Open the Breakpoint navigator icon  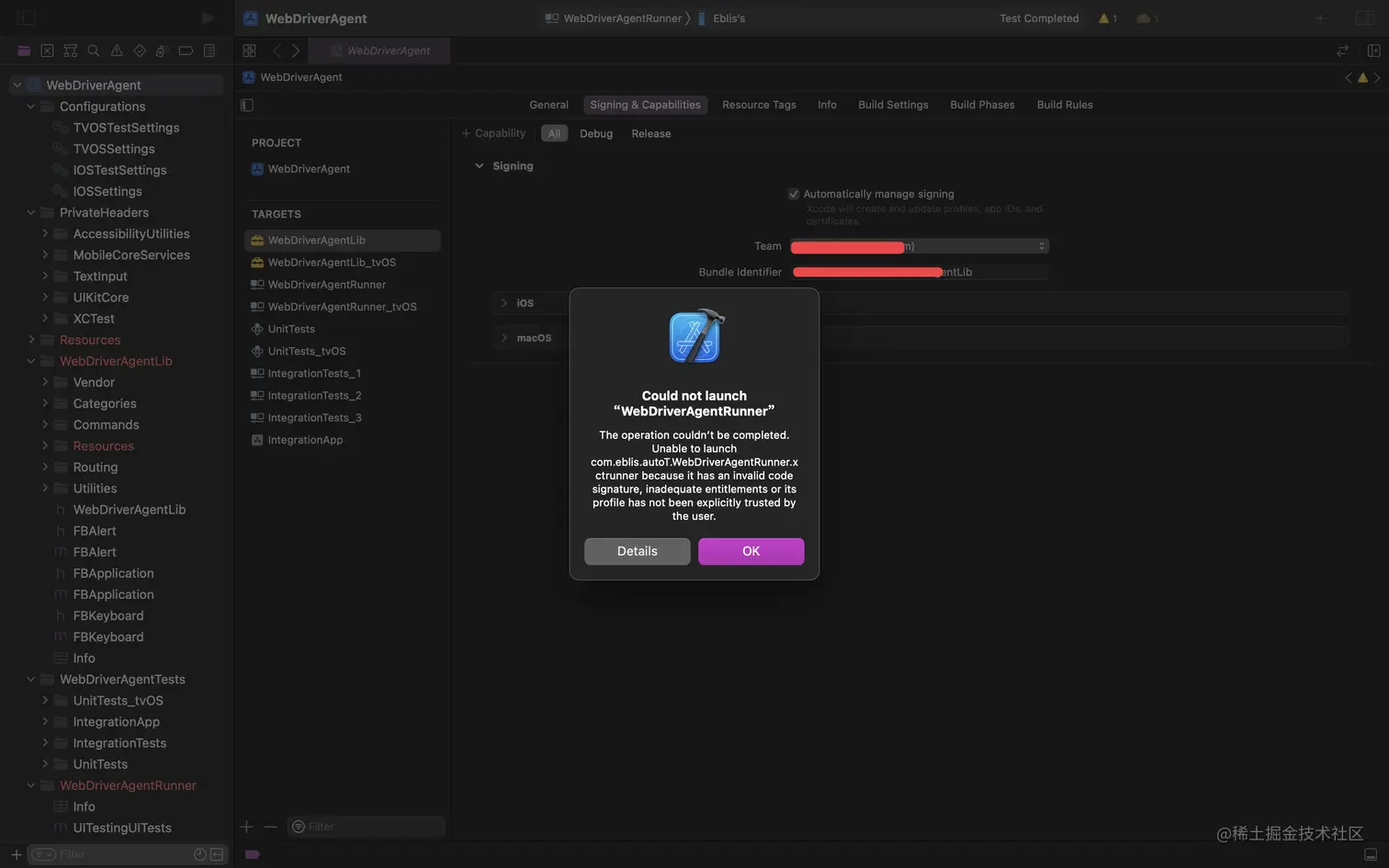coord(186,51)
